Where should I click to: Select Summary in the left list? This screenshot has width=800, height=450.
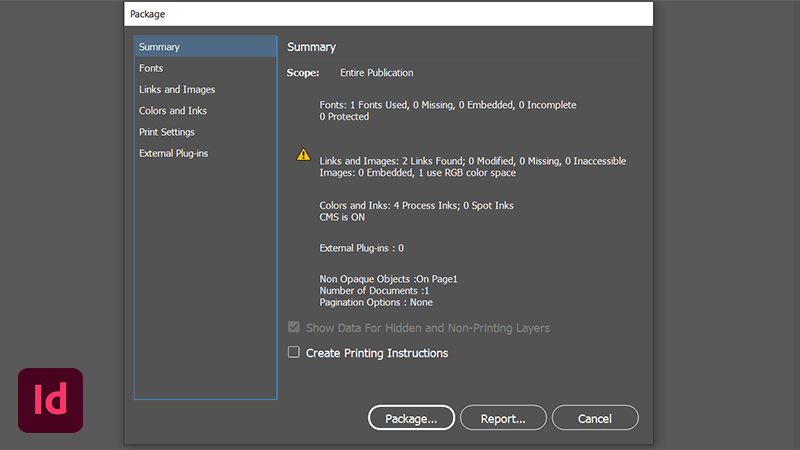coord(160,47)
